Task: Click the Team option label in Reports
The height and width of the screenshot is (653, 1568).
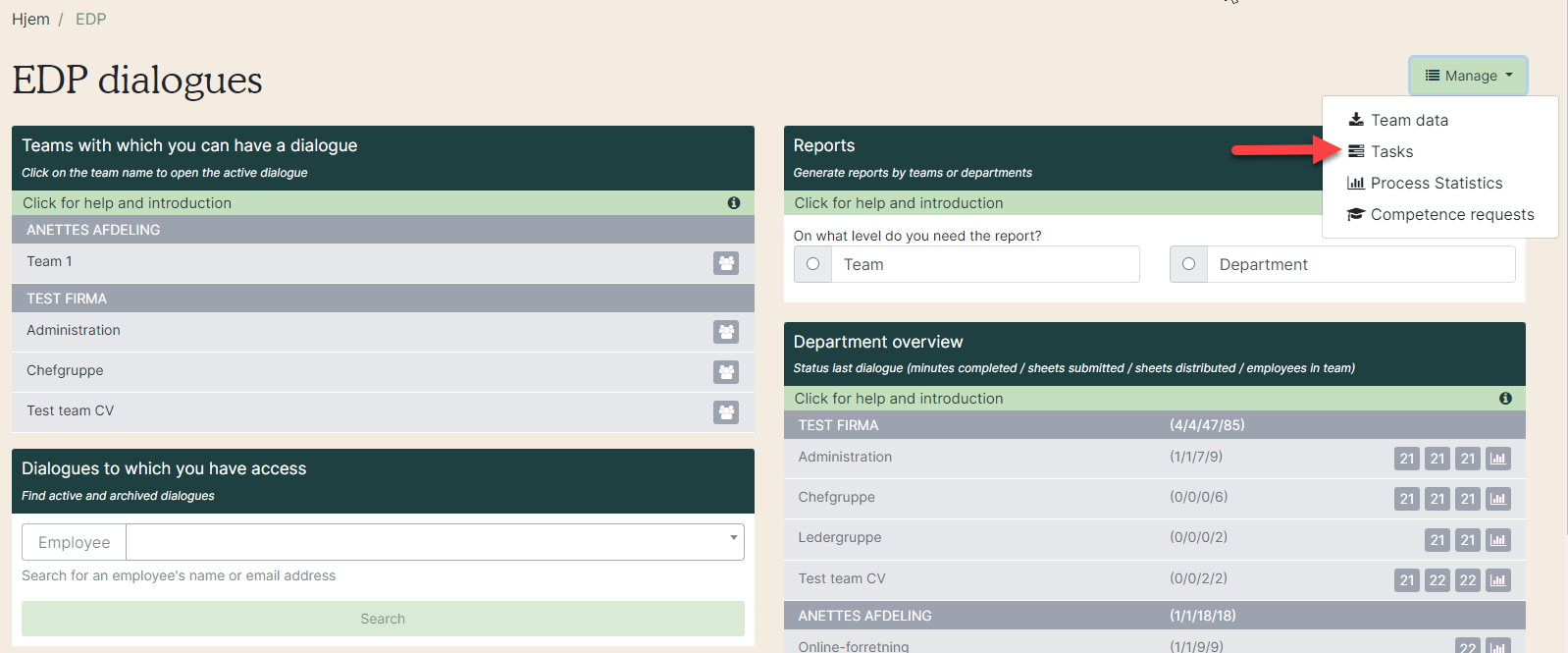Action: tap(863, 264)
